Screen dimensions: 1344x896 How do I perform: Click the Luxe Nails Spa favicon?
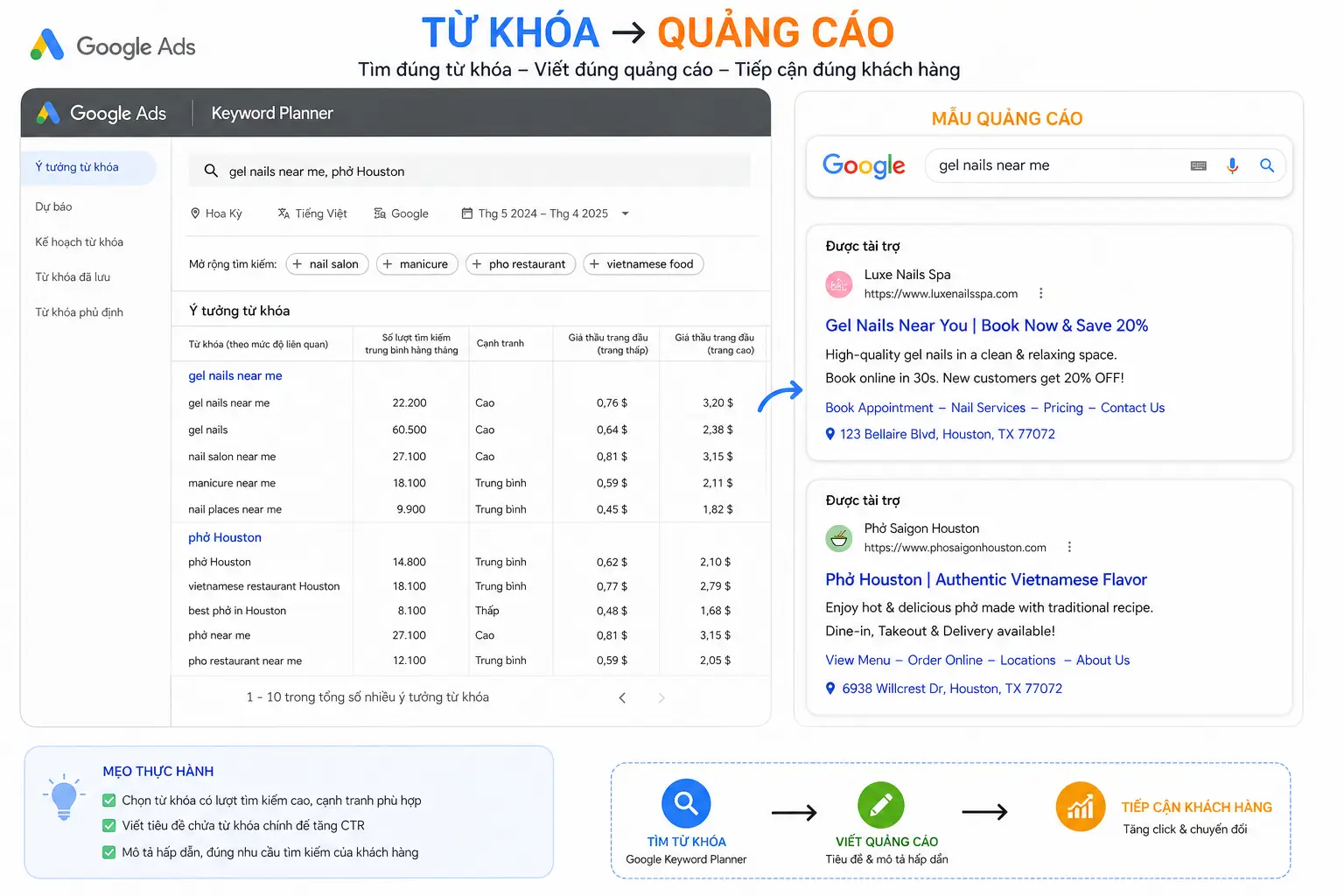click(839, 283)
